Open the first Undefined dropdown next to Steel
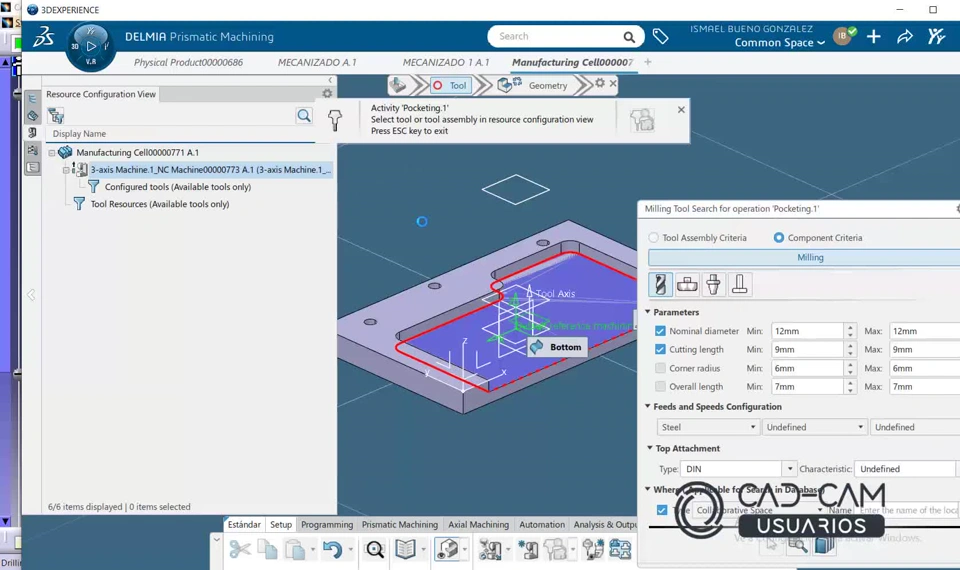The image size is (960, 570). pyautogui.click(x=815, y=427)
